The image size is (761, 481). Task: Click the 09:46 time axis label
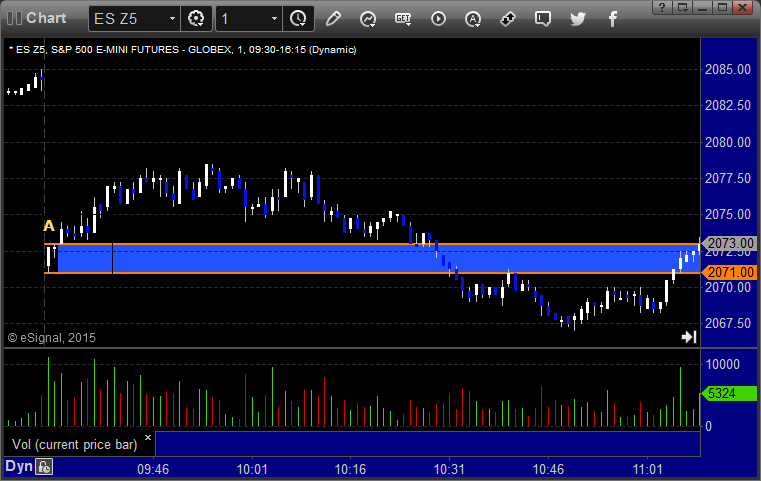point(153,469)
